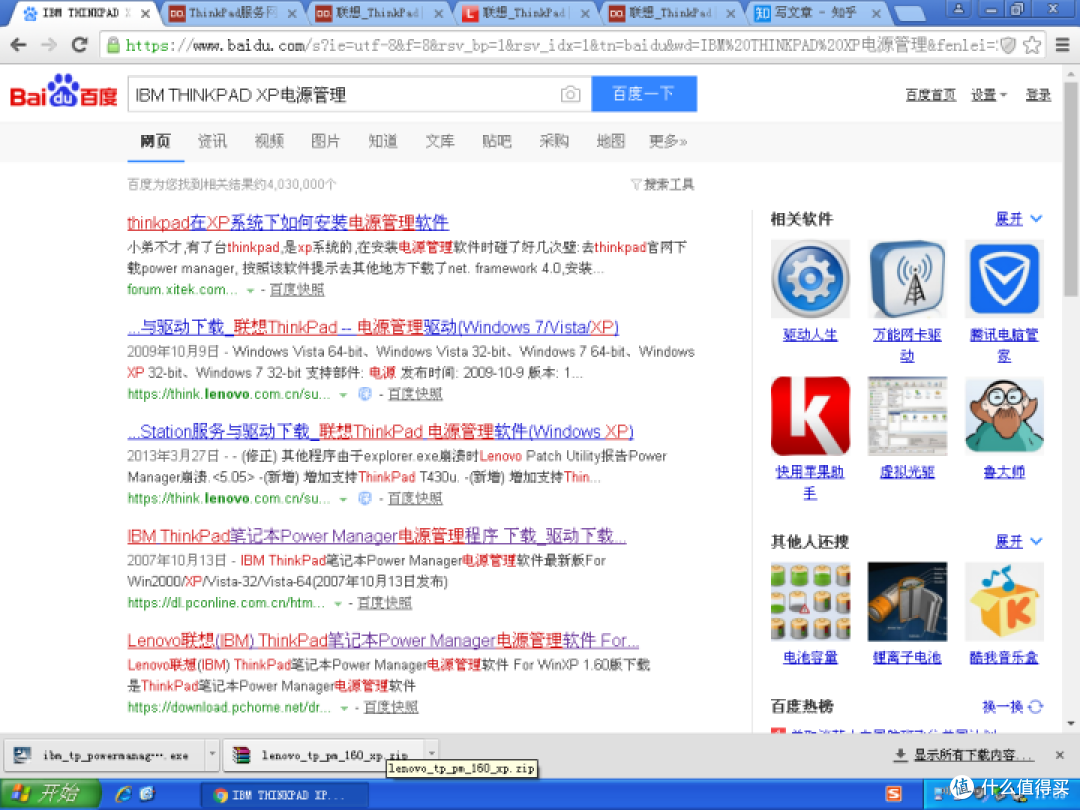The image size is (1080, 810).
Task: Expand the 其他人还搜 section with 展开
Action: [x=1018, y=541]
